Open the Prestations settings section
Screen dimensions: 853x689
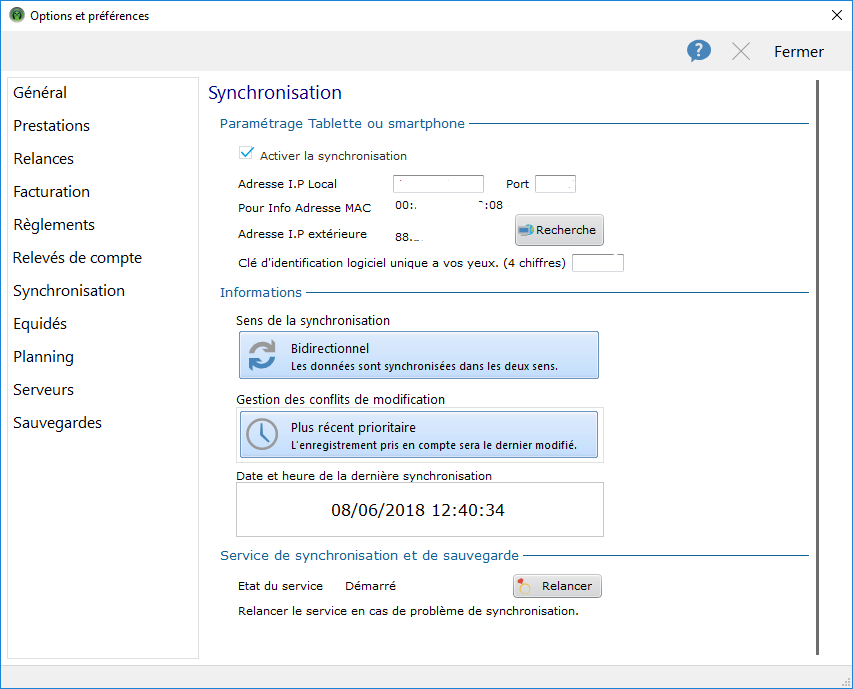tap(51, 126)
